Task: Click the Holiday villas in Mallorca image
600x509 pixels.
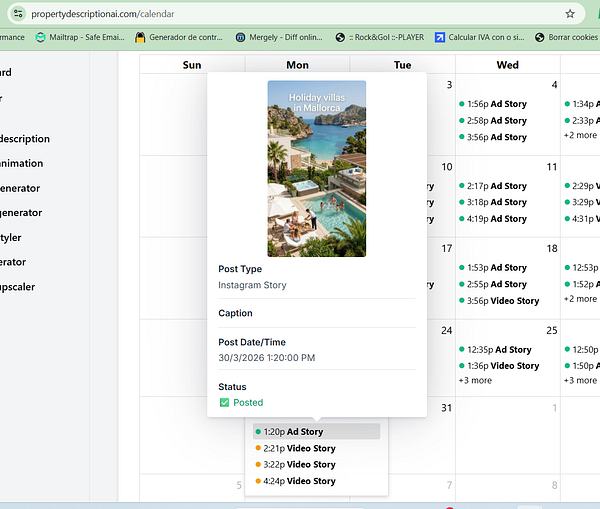Action: coord(316,168)
